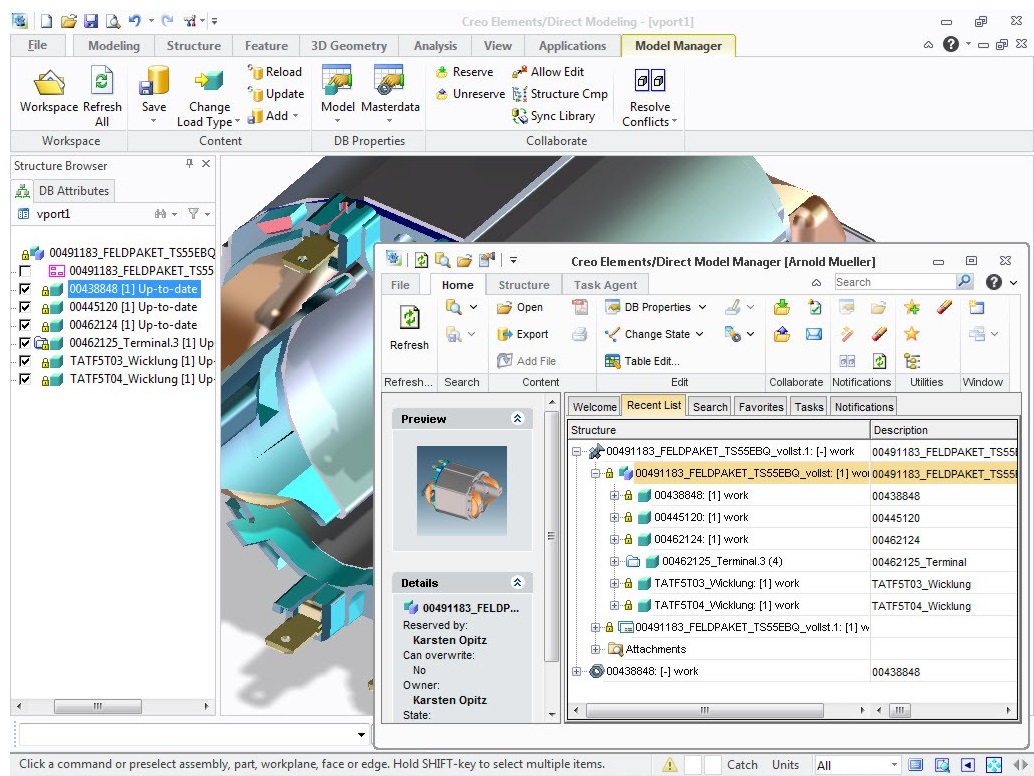Expand the Attachments tree node
Screen dimensions: 1034x776
point(595,649)
